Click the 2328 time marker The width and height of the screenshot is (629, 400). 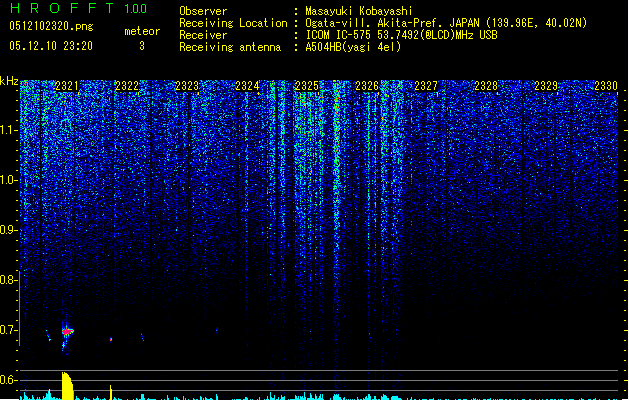(x=486, y=86)
